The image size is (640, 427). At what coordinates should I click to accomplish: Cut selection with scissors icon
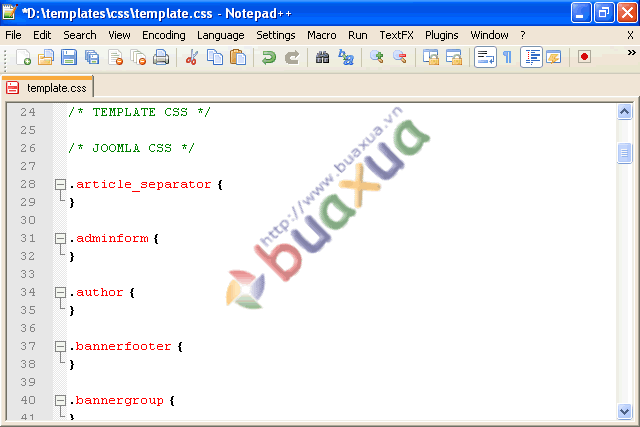pyautogui.click(x=191, y=57)
